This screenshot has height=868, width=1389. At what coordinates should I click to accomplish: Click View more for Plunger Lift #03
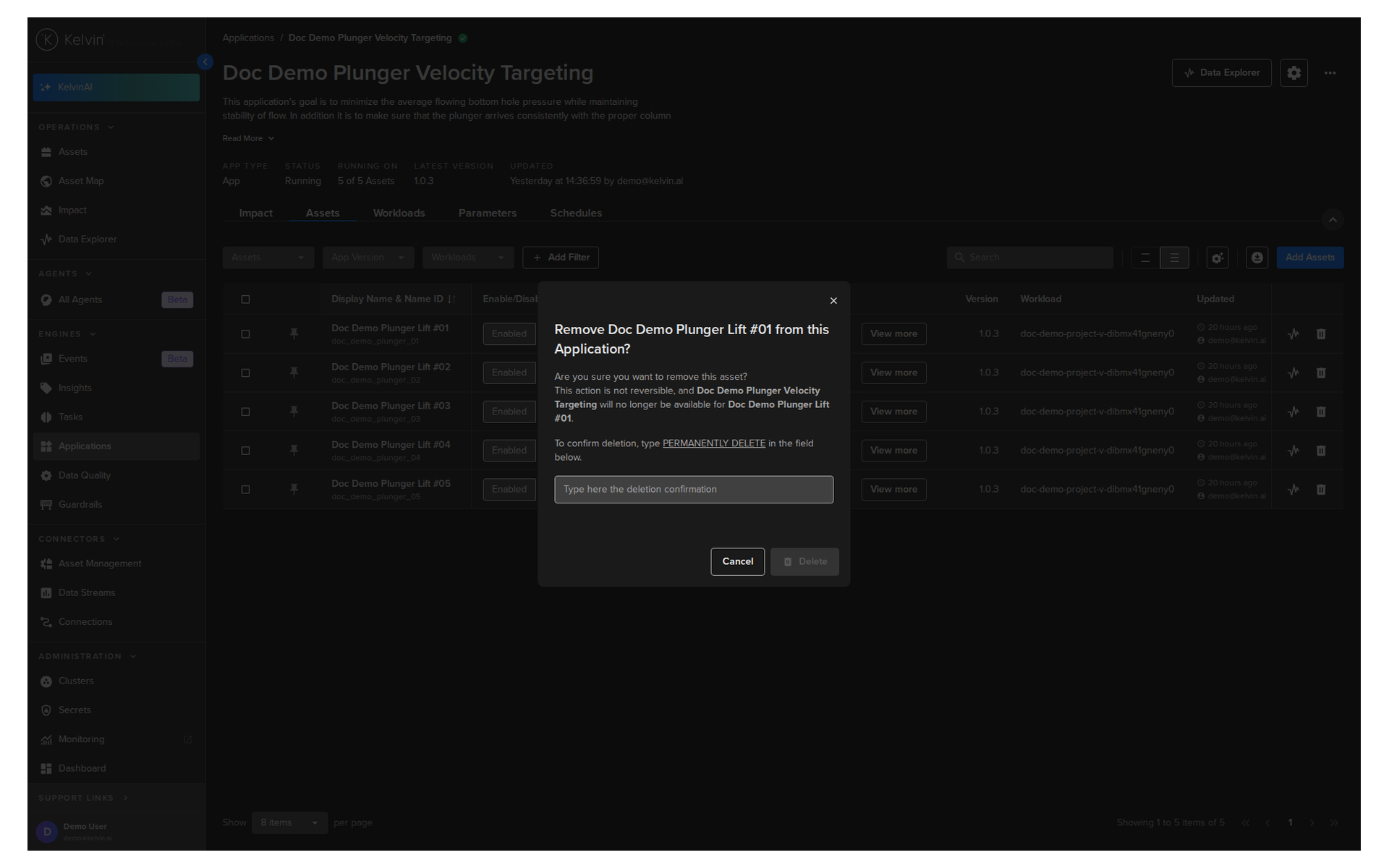click(x=893, y=412)
